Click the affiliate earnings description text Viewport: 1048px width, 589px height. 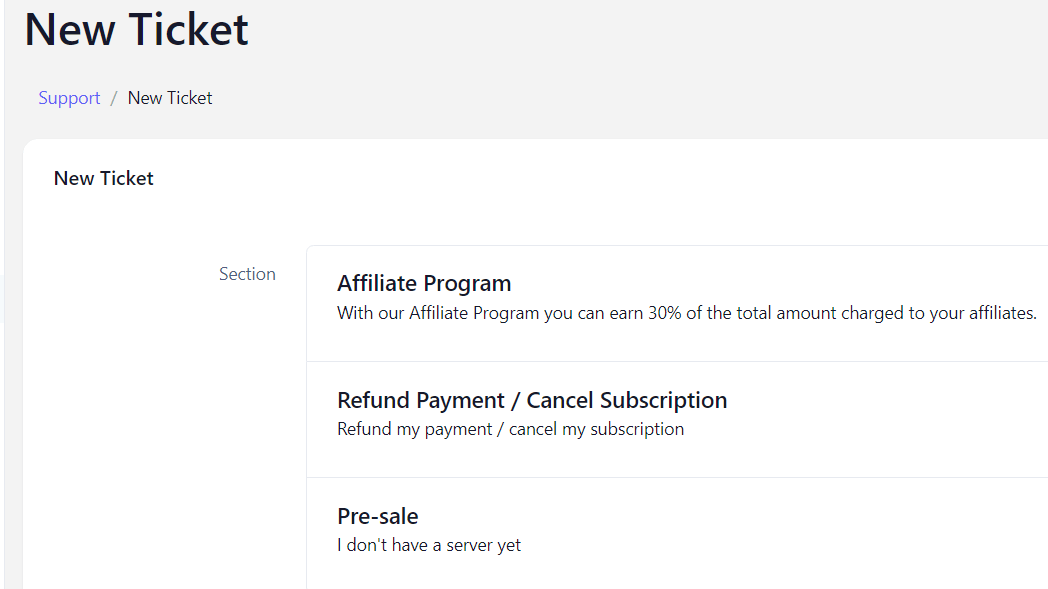click(x=686, y=312)
